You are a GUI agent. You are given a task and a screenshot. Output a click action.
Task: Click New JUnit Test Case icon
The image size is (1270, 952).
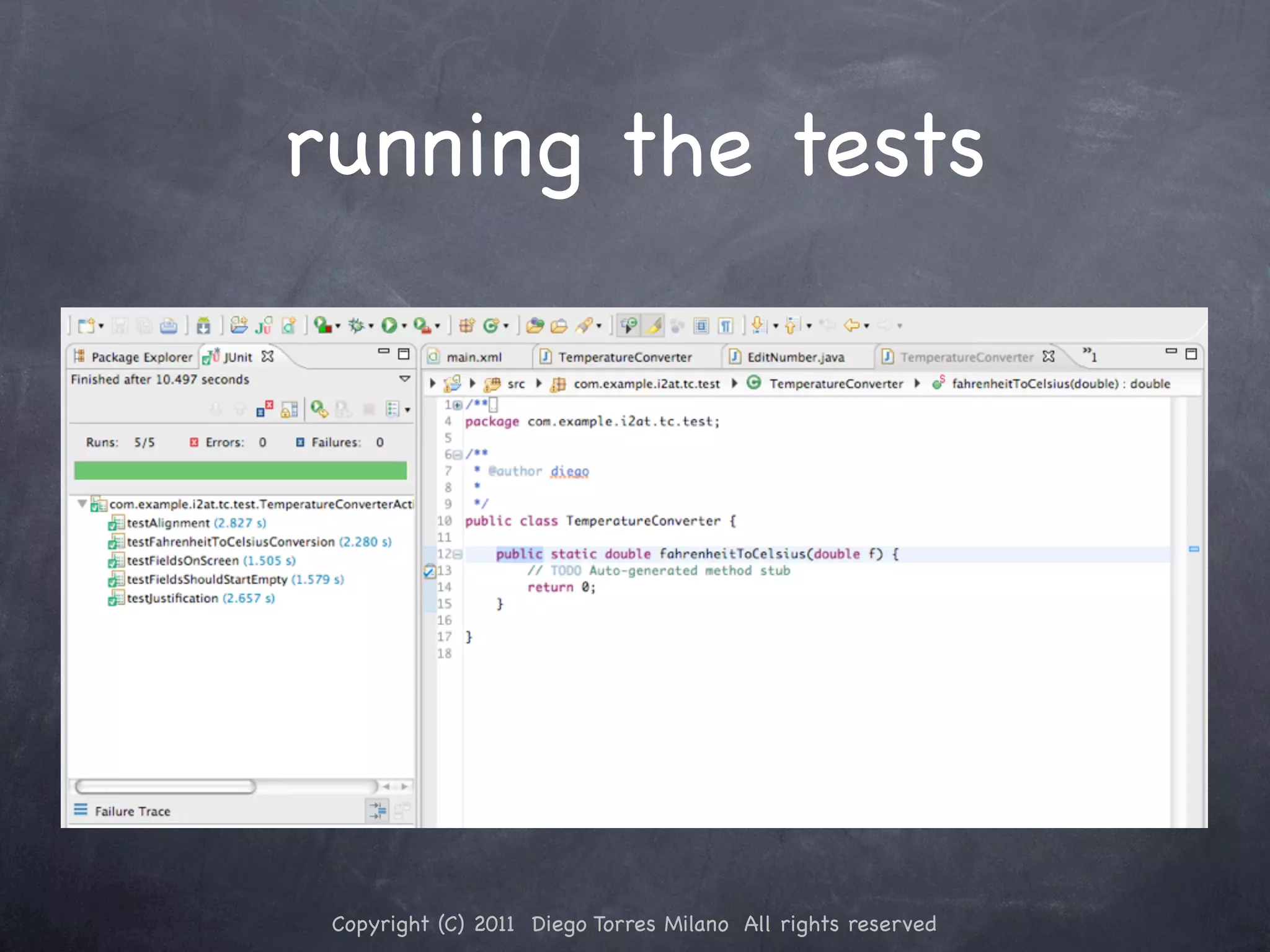(x=263, y=325)
